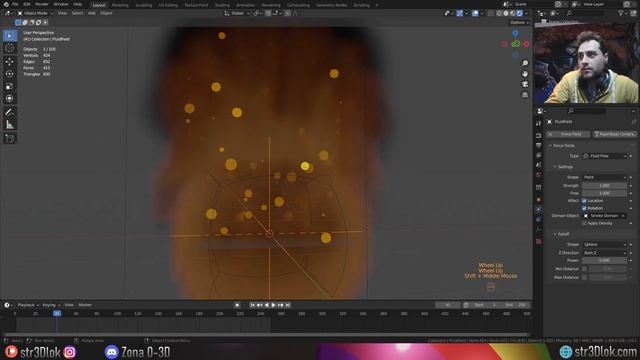Choose the Move tool

(10, 61)
